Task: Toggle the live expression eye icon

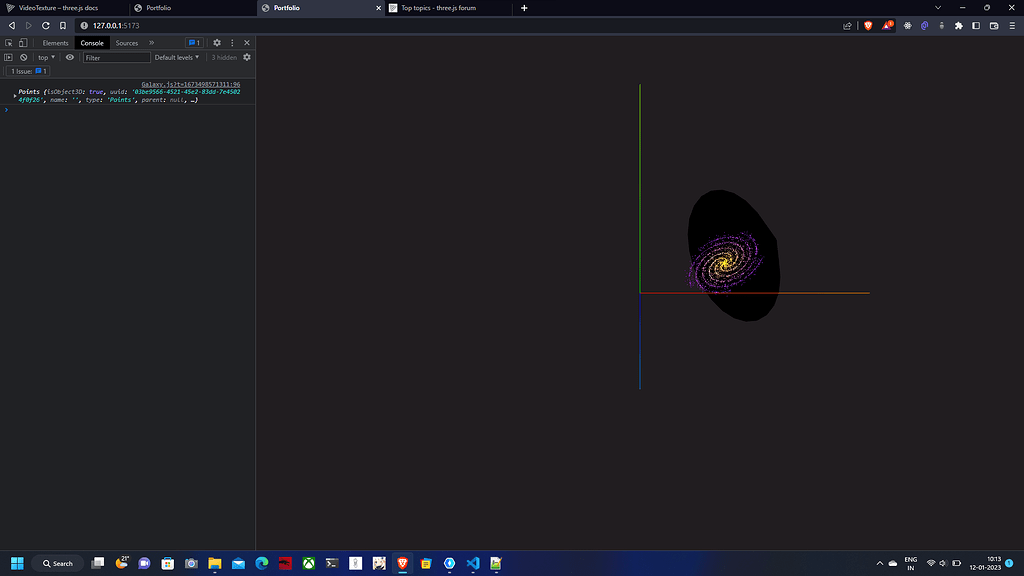Action: pyautogui.click(x=70, y=58)
